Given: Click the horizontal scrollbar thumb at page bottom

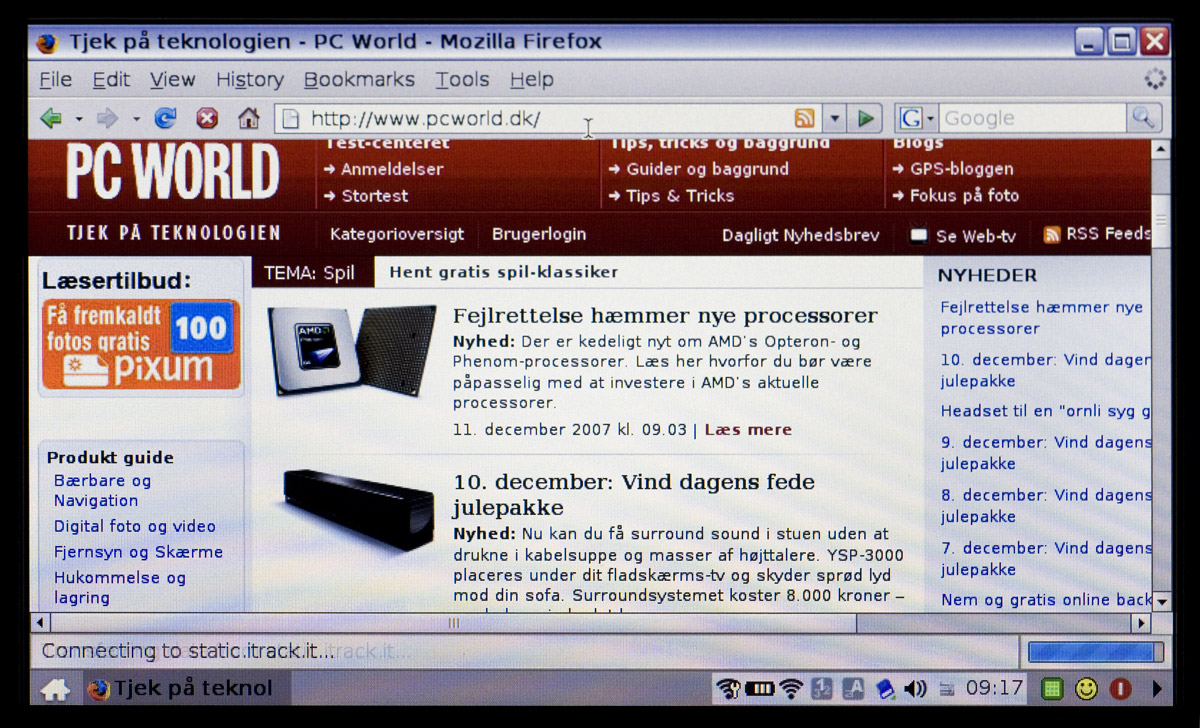Looking at the screenshot, I should (x=453, y=623).
